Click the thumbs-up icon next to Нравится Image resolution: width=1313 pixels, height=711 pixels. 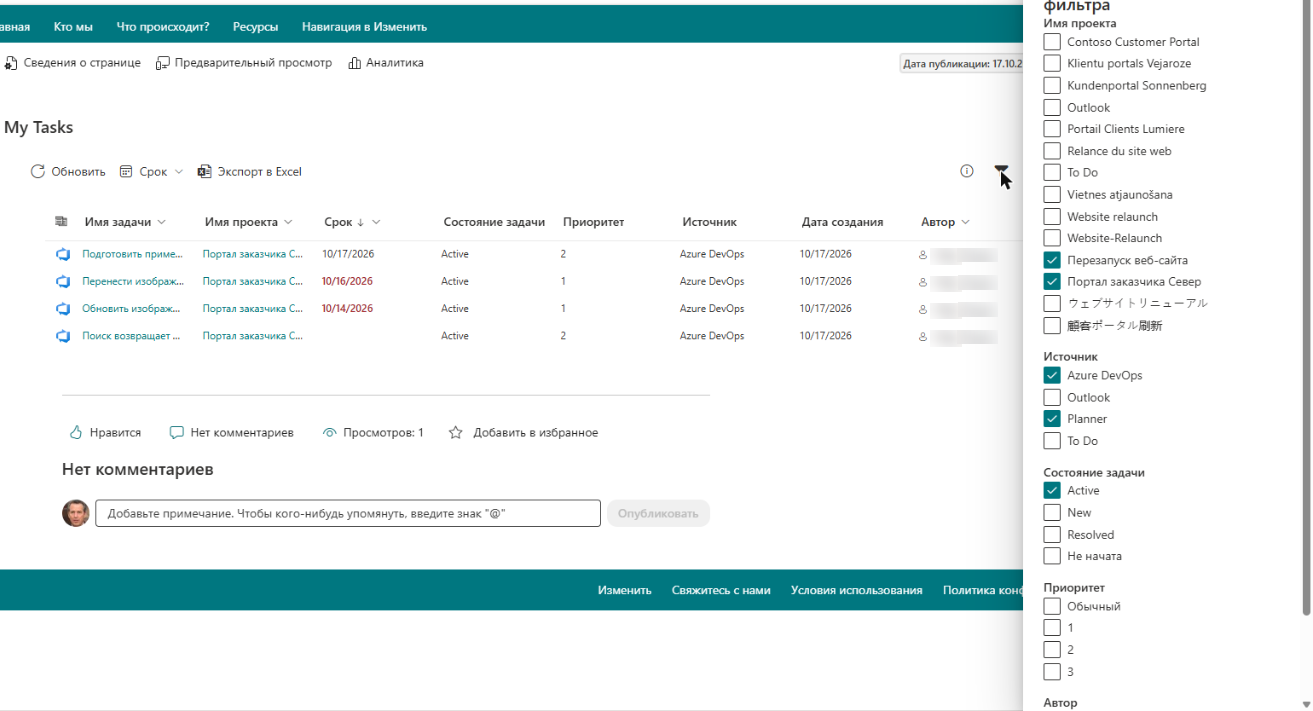(x=75, y=433)
